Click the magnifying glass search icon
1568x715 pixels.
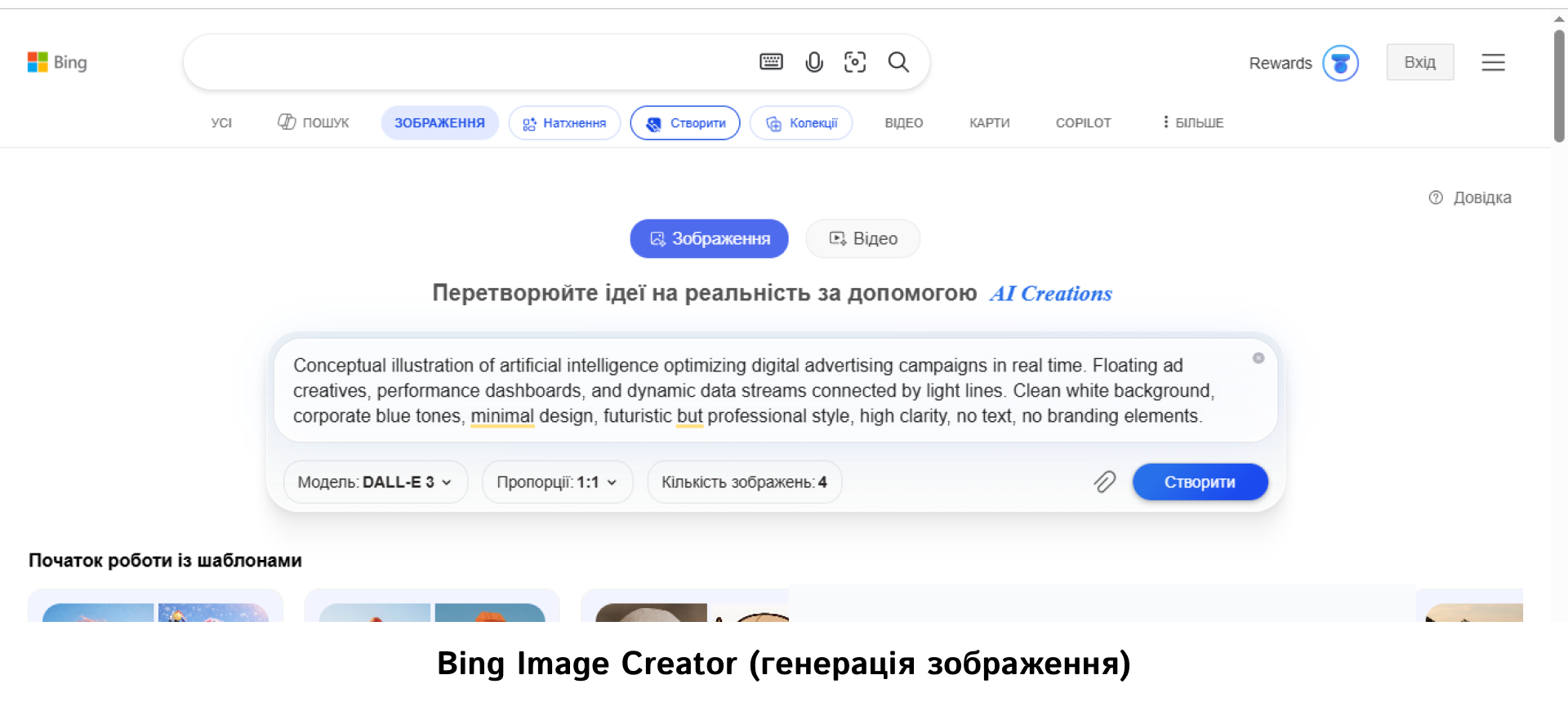[x=898, y=62]
